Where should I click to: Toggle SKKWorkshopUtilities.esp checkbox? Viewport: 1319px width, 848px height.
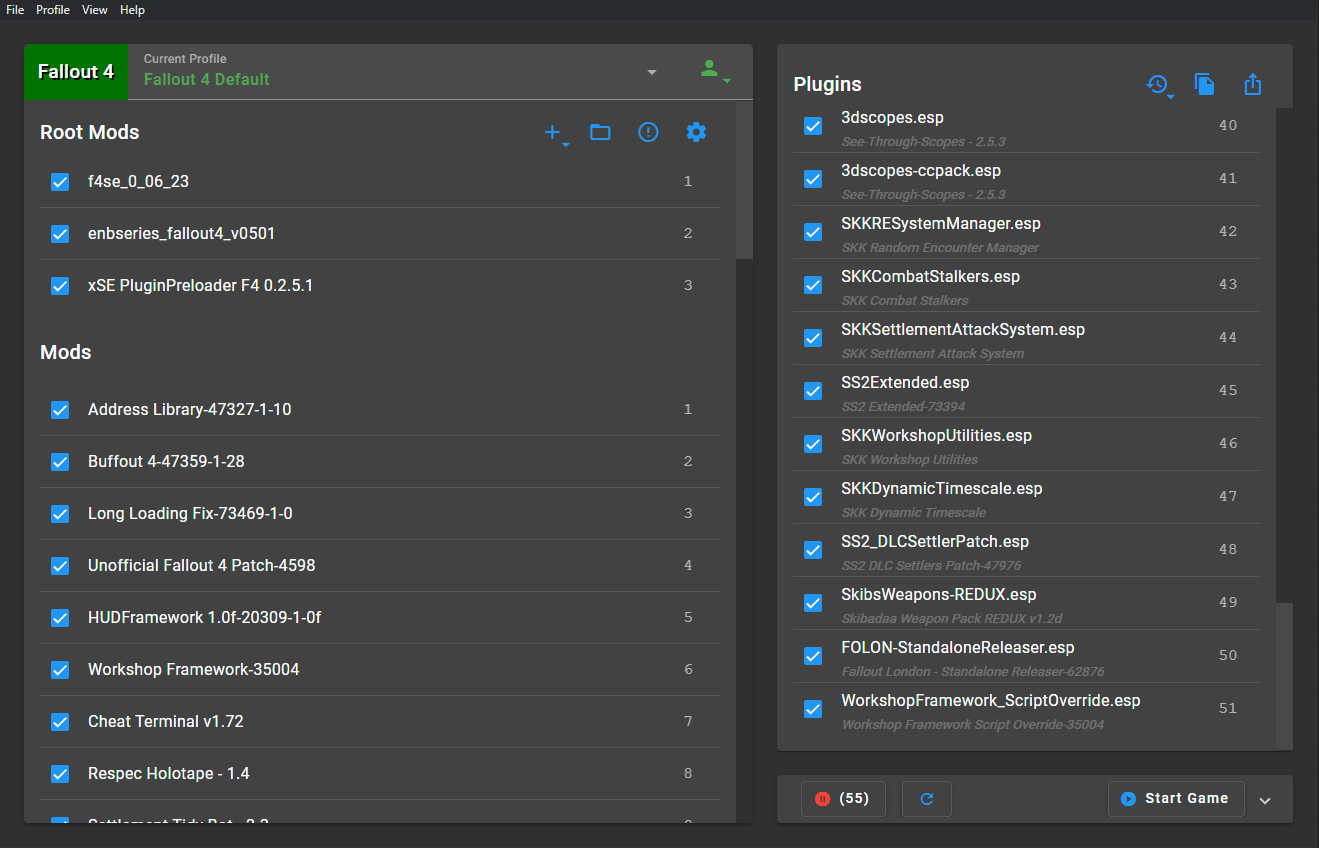[813, 444]
